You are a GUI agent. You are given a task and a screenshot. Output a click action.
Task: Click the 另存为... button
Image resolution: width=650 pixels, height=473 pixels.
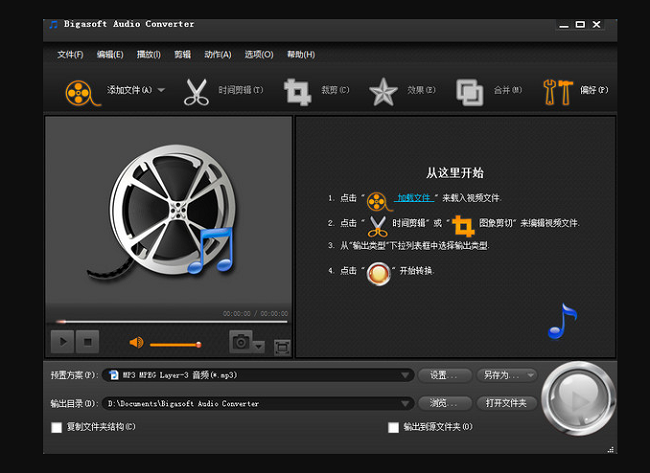tap(507, 375)
